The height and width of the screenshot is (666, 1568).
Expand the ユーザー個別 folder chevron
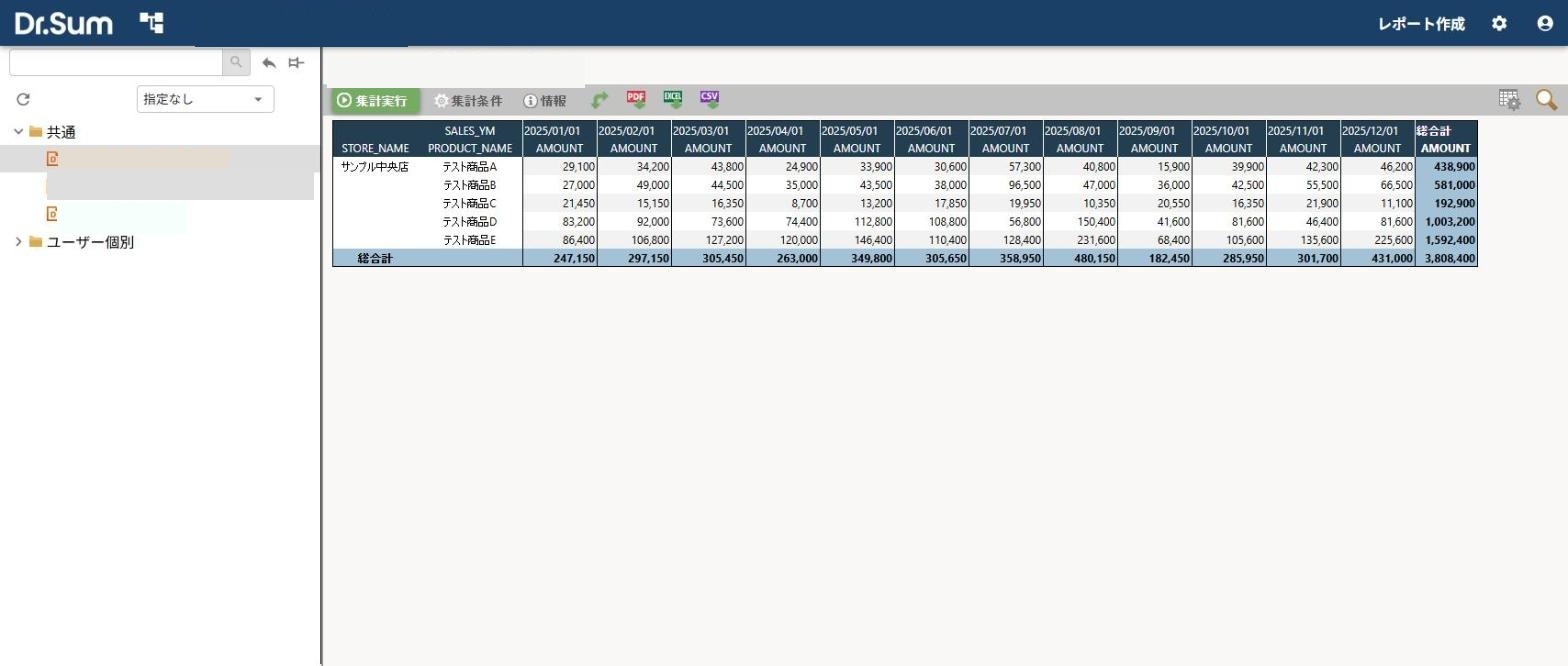pyautogui.click(x=18, y=242)
